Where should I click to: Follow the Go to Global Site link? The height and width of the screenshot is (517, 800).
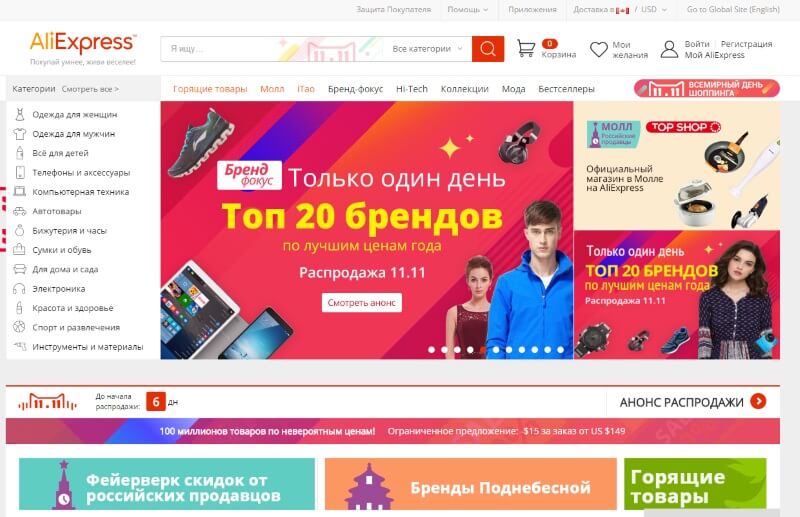click(733, 9)
